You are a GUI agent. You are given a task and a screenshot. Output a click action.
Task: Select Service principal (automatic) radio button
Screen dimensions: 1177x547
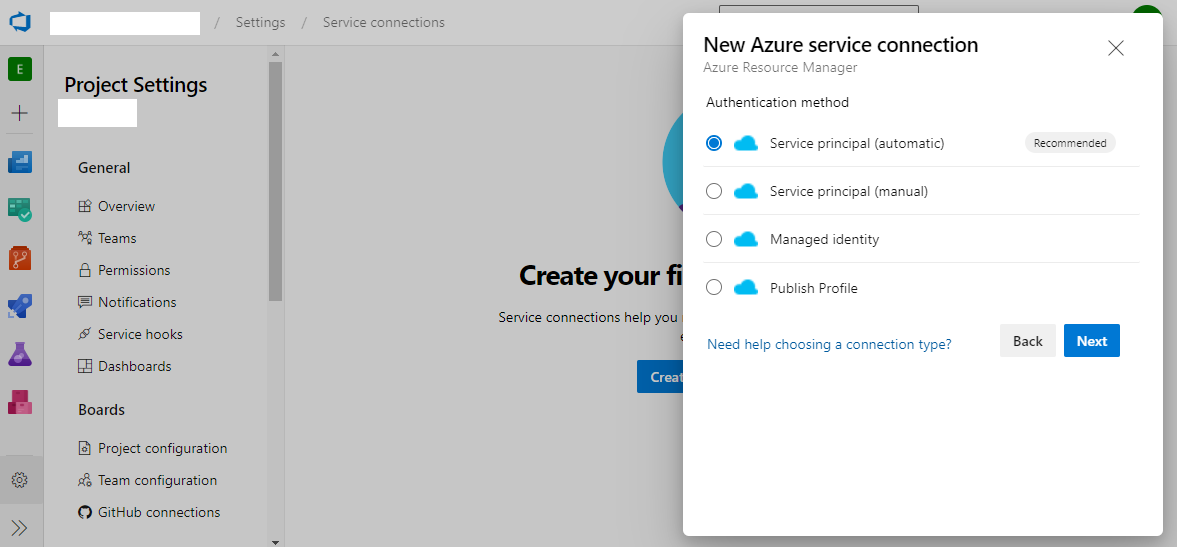(714, 143)
